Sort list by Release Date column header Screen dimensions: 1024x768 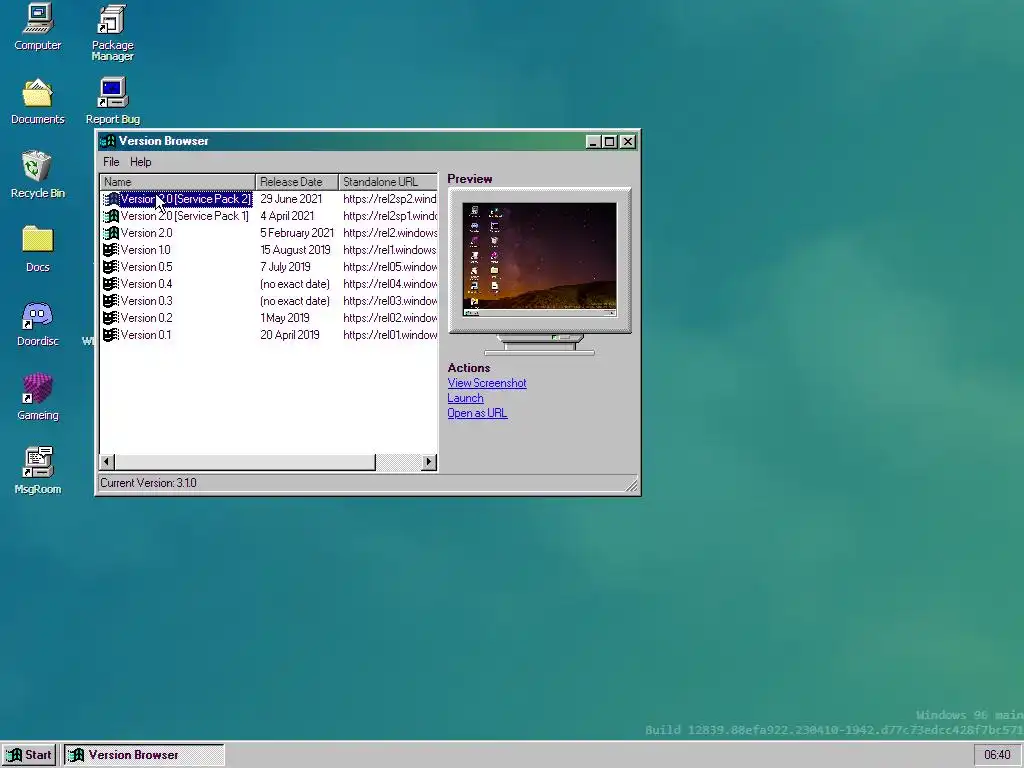[x=297, y=182]
